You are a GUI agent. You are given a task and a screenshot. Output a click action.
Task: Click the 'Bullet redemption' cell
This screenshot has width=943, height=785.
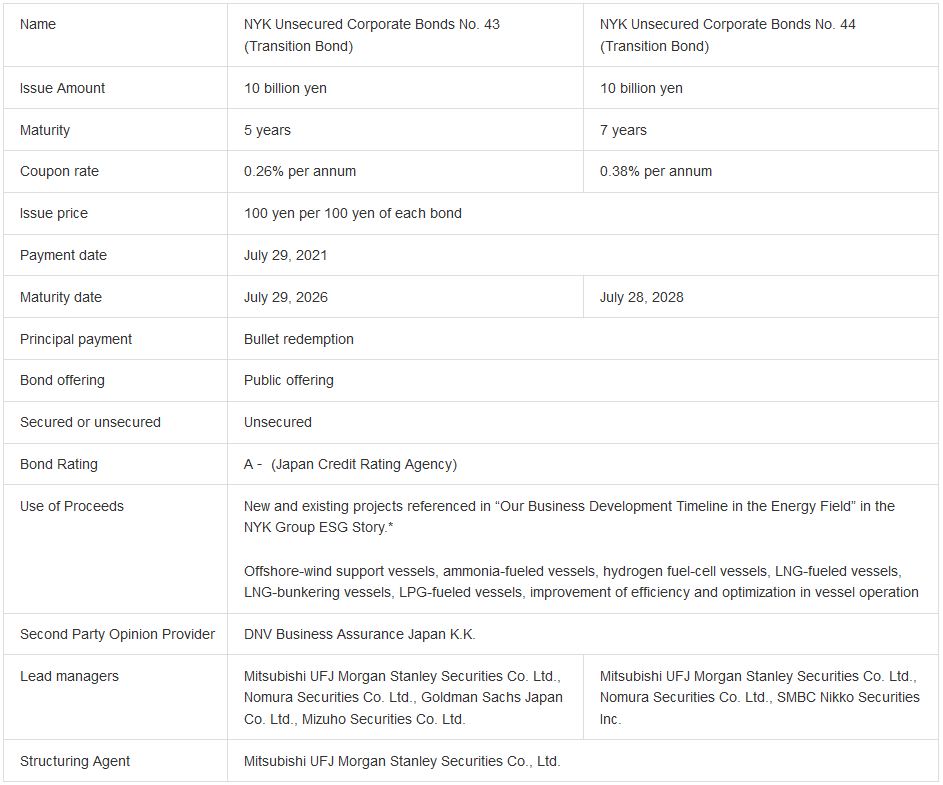point(298,339)
